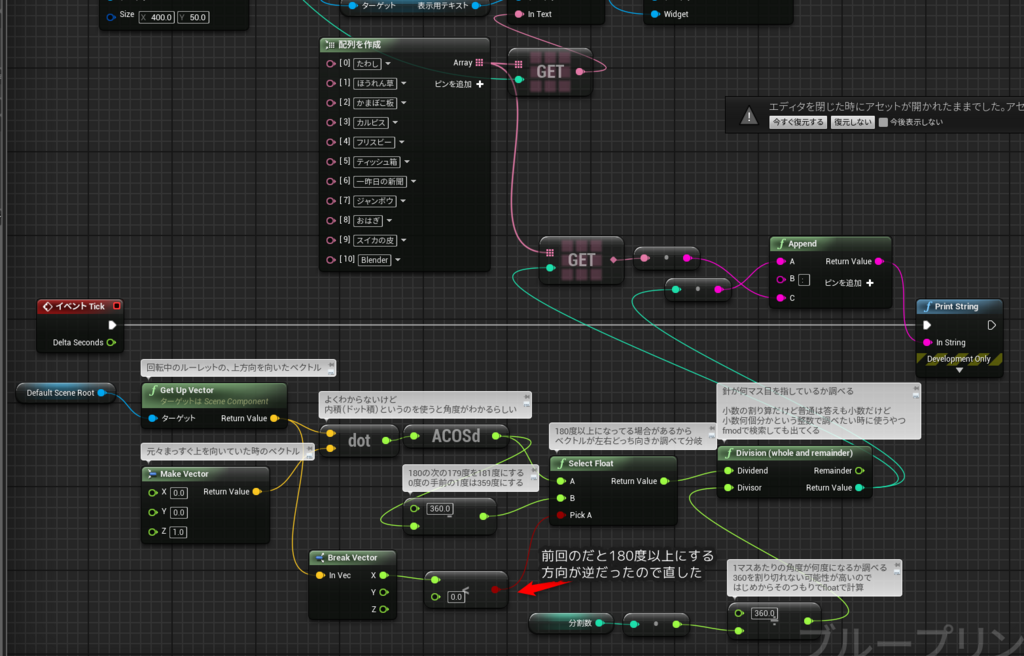Click the In String pin on Print String
The image size is (1024, 656).
[x=927, y=342]
